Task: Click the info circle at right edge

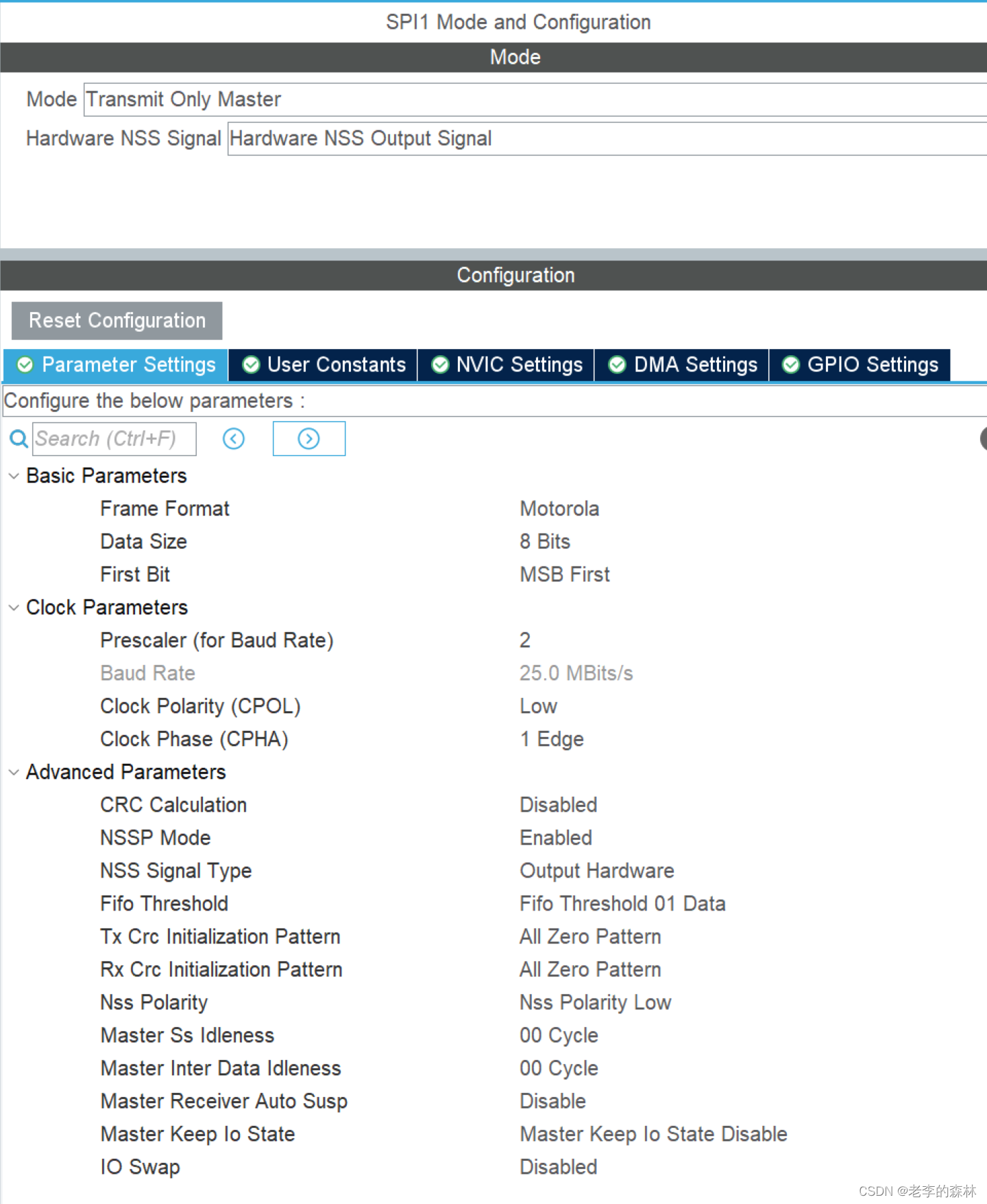Action: point(983,439)
